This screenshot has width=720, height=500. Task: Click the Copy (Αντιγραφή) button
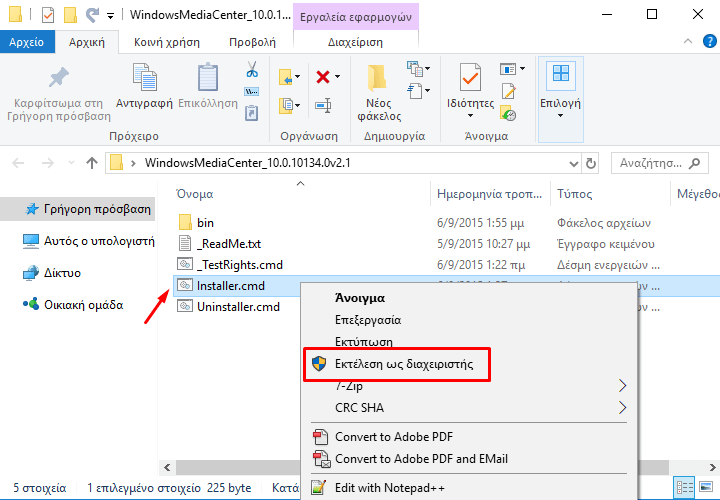pos(144,87)
